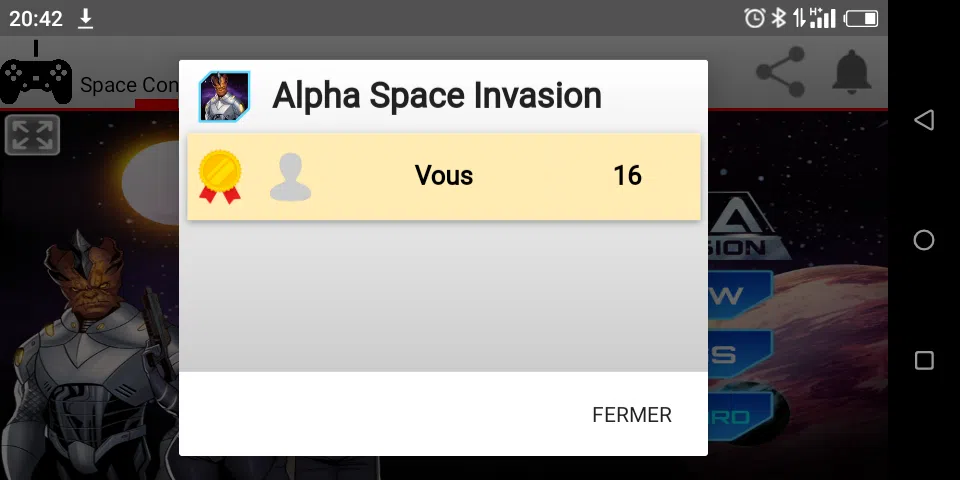Image resolution: width=960 pixels, height=480 pixels.
Task: Click the "Alpha Space Invasion" dialog title
Action: (x=437, y=96)
